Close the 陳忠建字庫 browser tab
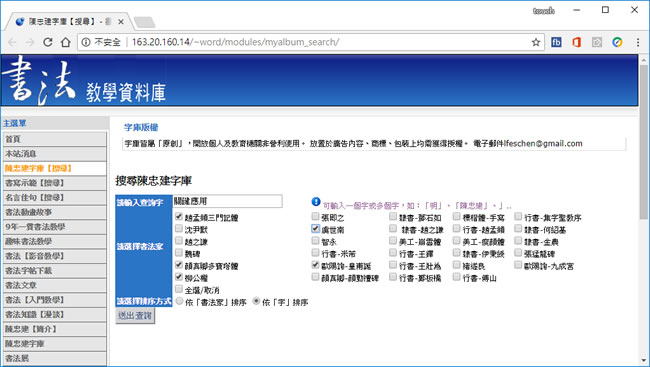This screenshot has height=367, width=650. (121, 22)
